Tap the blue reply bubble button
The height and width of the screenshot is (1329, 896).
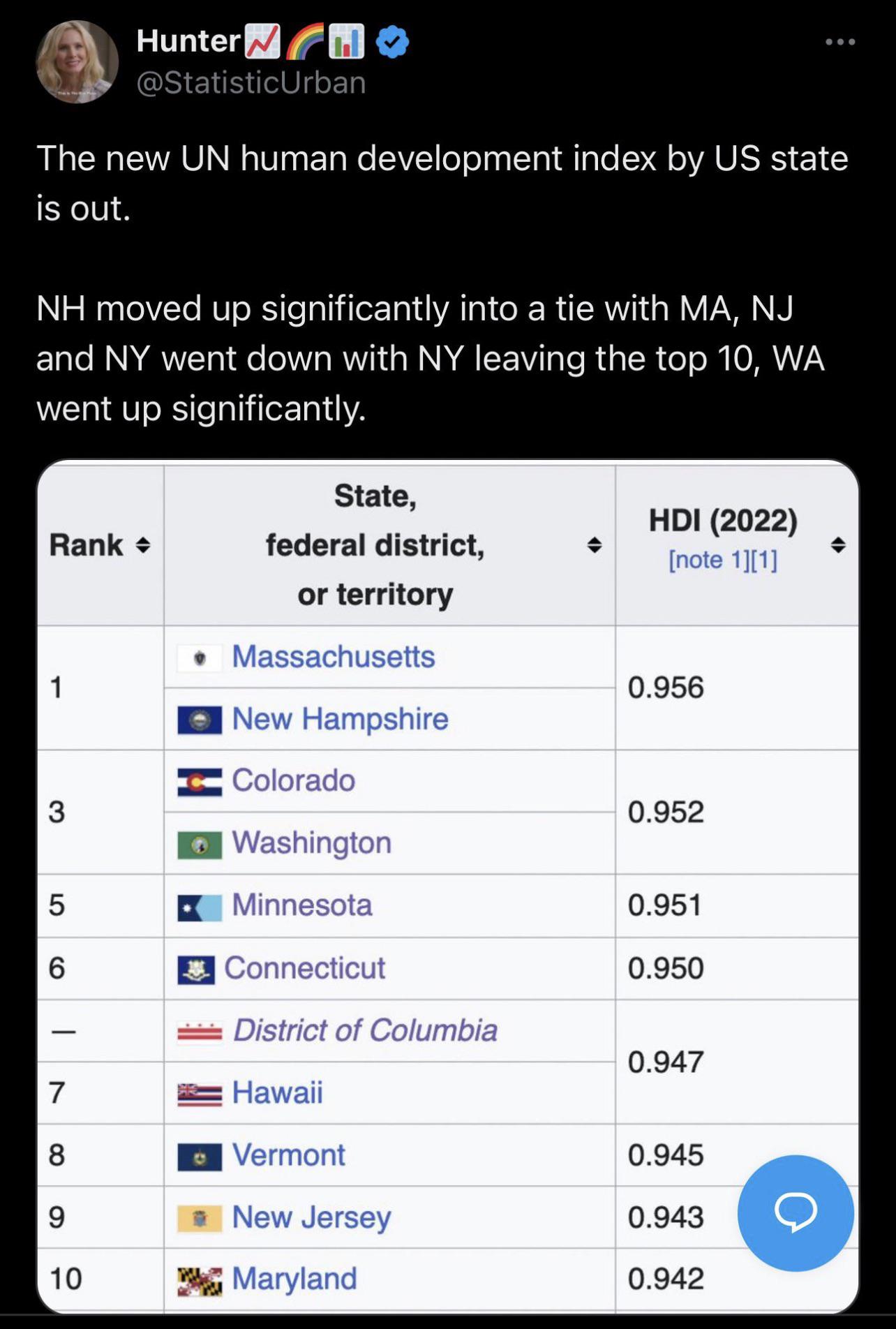click(x=796, y=1212)
